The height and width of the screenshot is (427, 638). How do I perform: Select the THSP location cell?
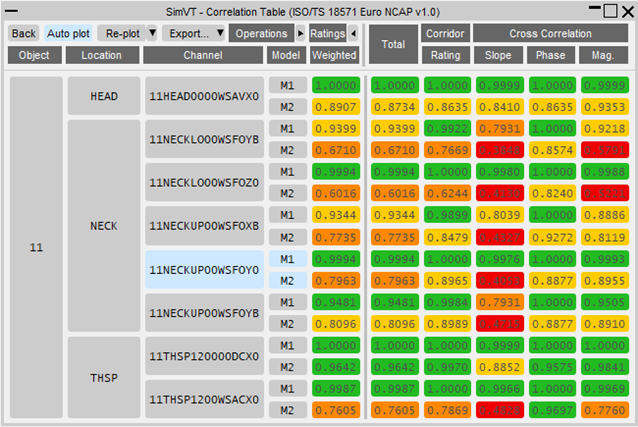(104, 378)
